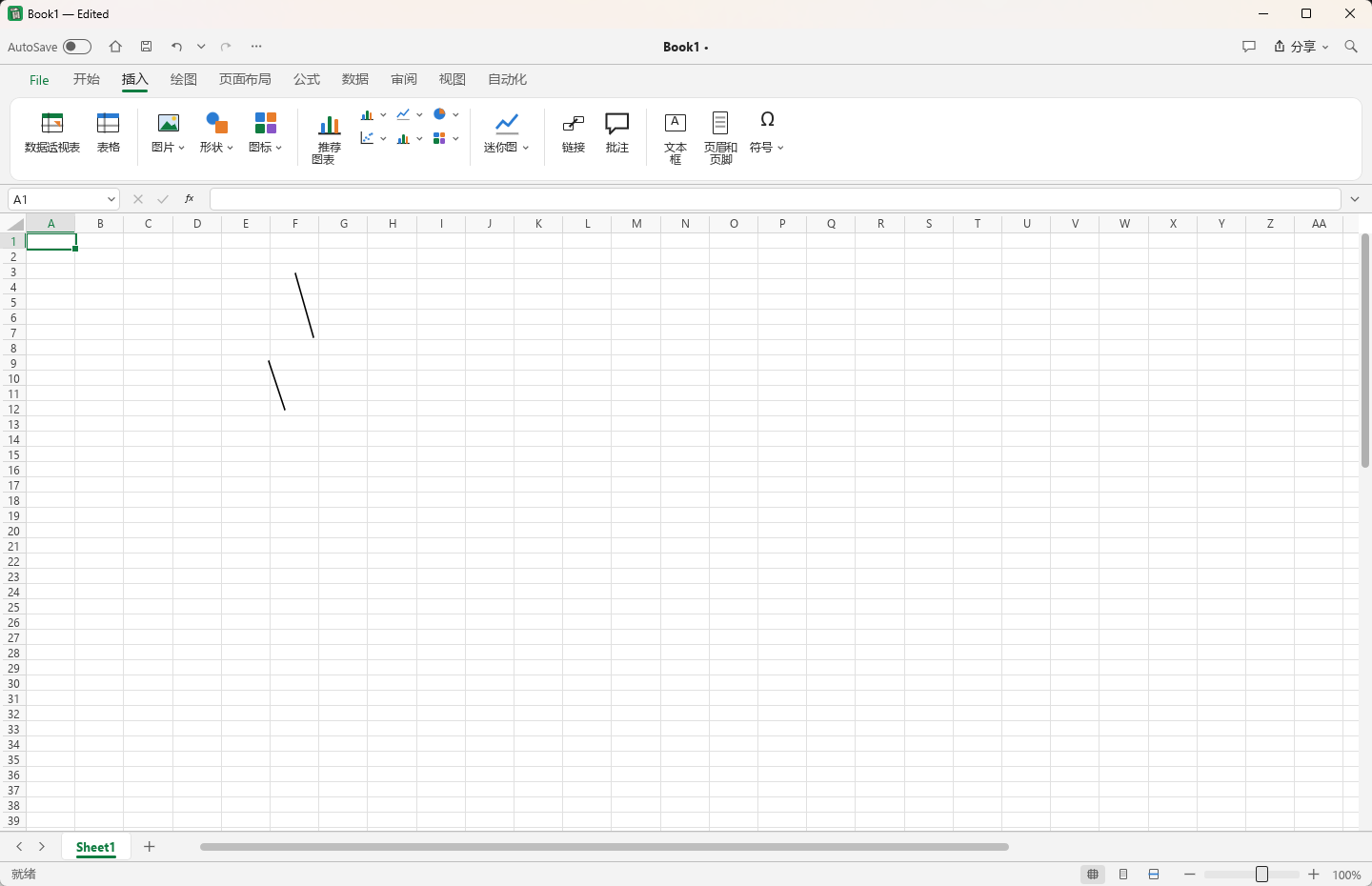Expand the formula bar chevron
Viewport: 1372px width, 886px height.
click(1355, 199)
